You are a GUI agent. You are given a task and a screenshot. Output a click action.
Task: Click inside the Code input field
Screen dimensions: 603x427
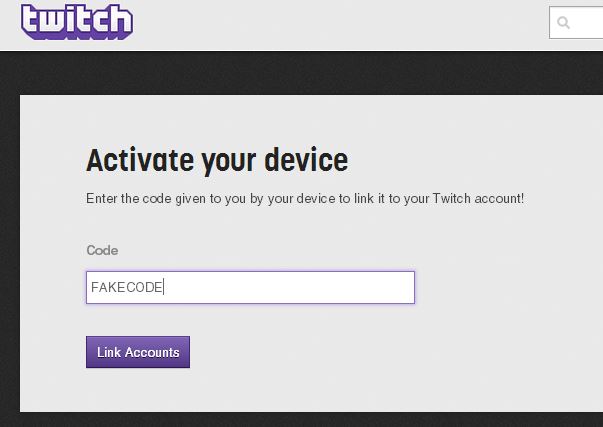(x=250, y=287)
